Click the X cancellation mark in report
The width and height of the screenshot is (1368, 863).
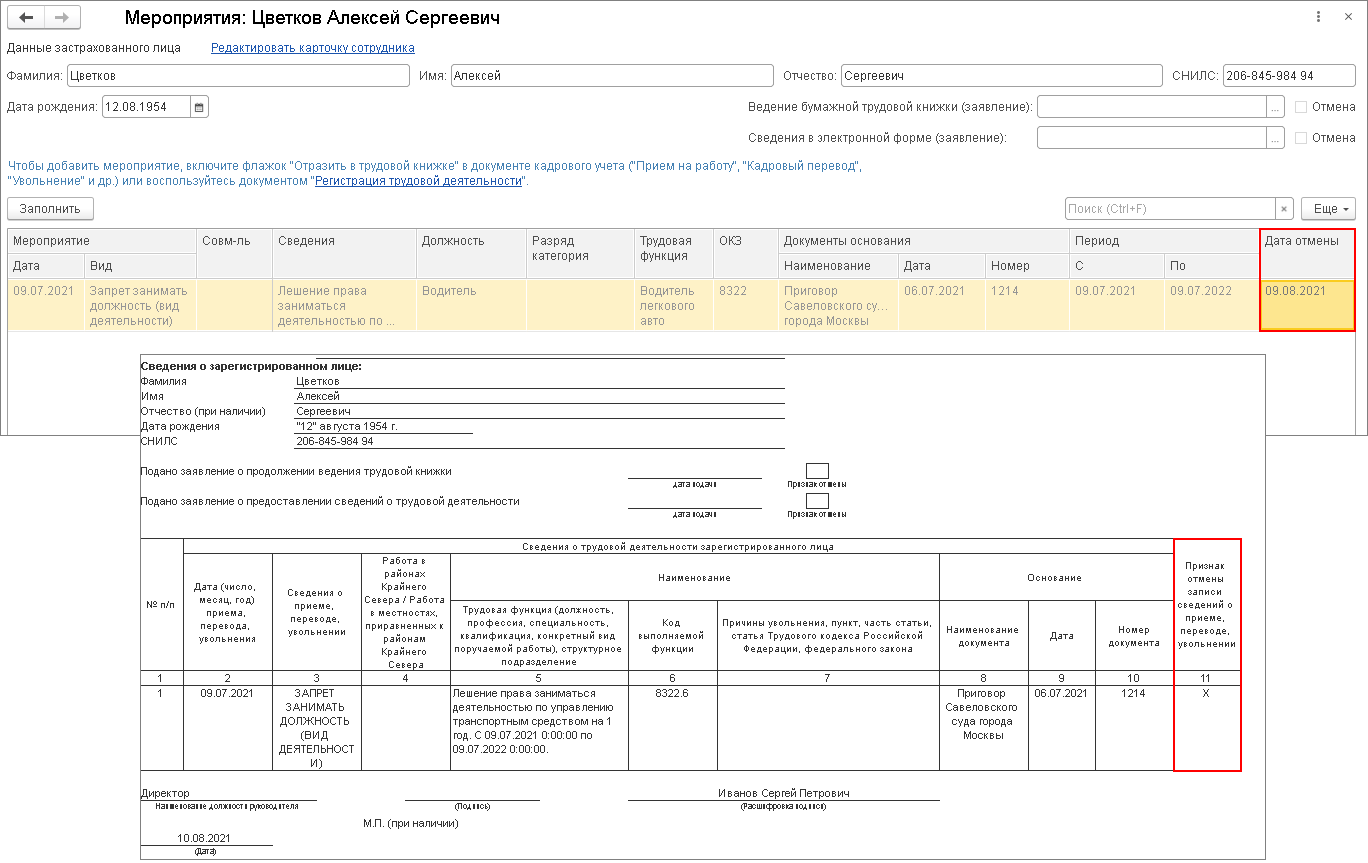click(x=1206, y=693)
